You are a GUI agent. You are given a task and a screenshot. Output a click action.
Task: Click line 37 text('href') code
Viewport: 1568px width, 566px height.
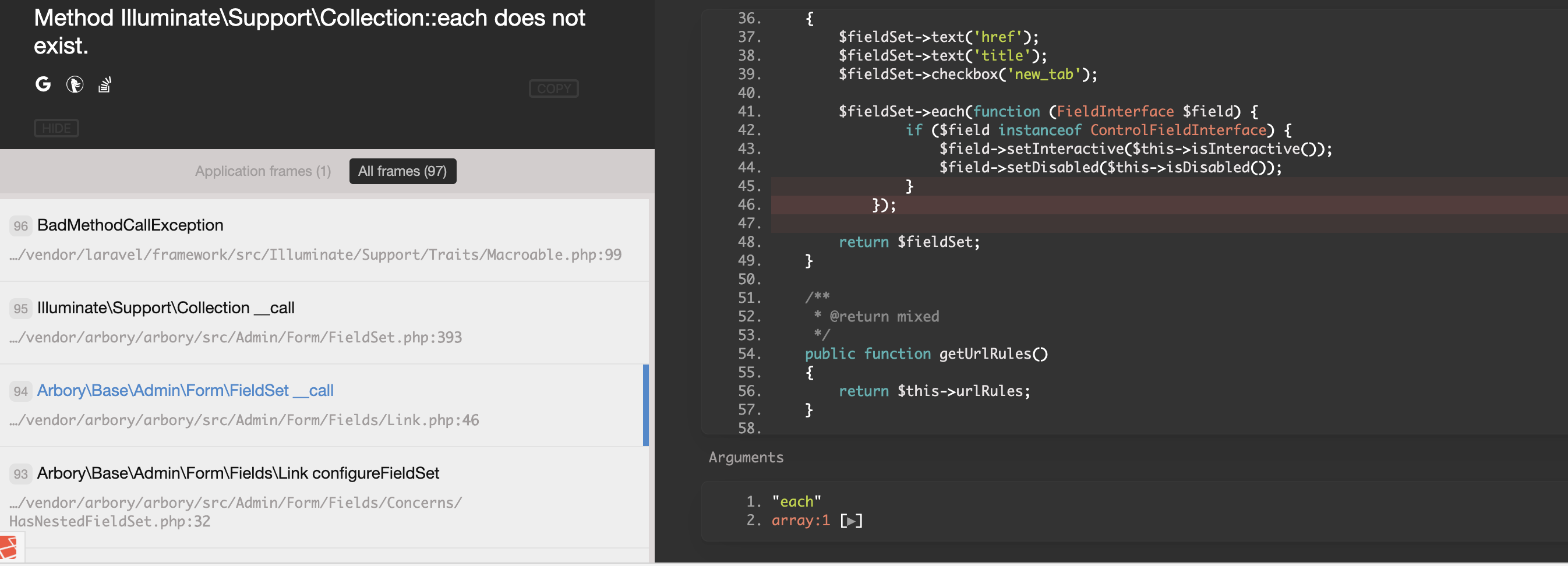pyautogui.click(x=938, y=37)
